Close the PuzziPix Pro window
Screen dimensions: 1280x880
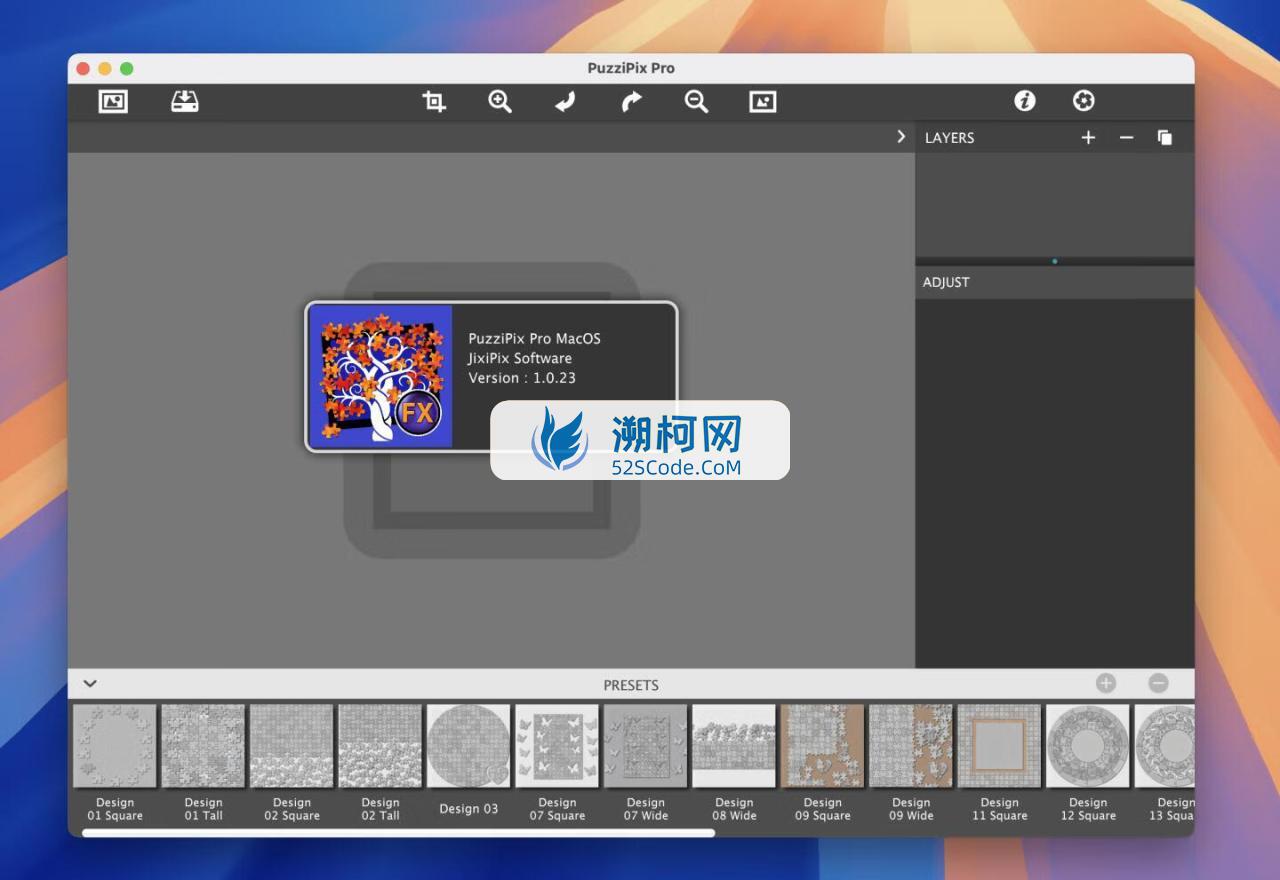[83, 68]
